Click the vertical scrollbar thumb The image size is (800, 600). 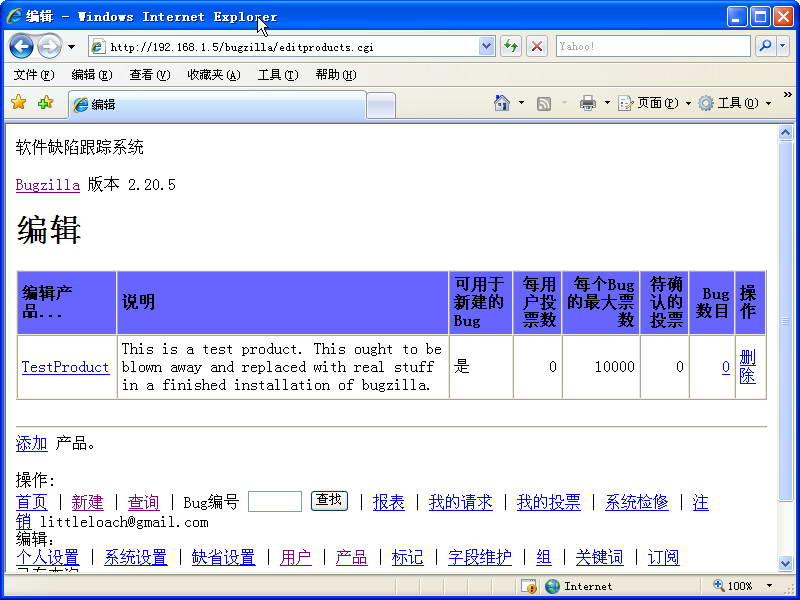(x=786, y=321)
